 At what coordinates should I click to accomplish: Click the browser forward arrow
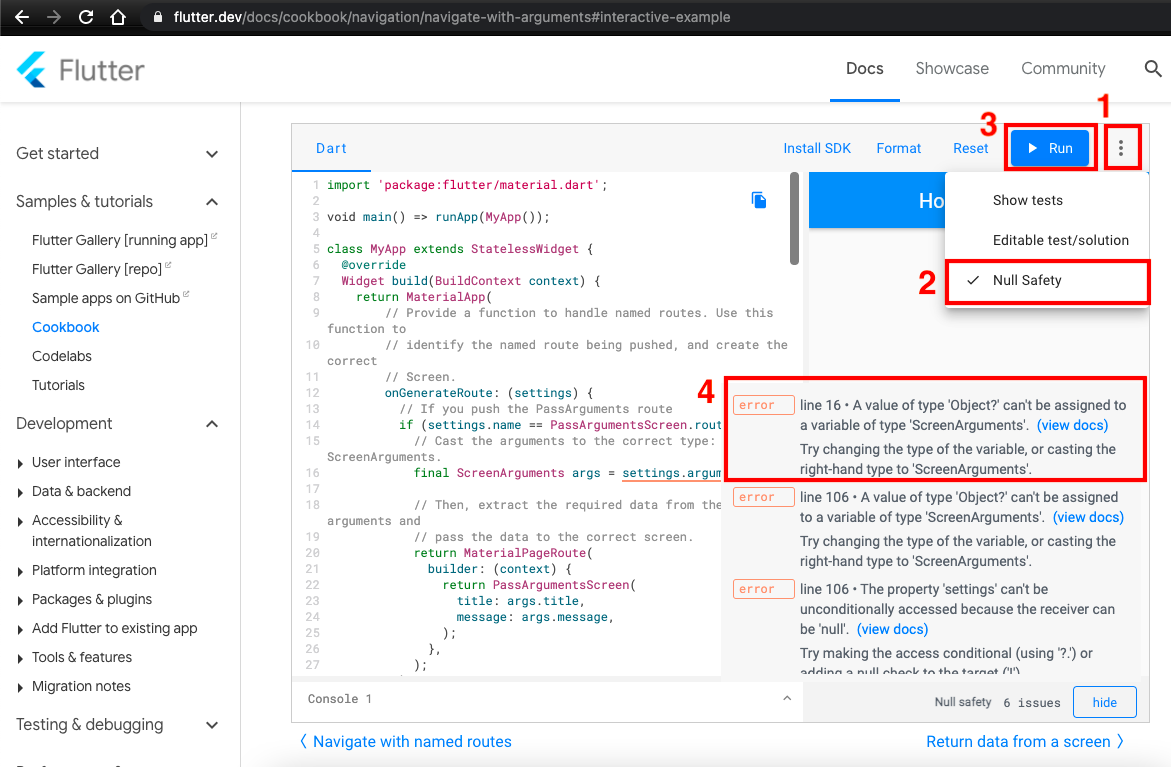pyautogui.click(x=54, y=16)
